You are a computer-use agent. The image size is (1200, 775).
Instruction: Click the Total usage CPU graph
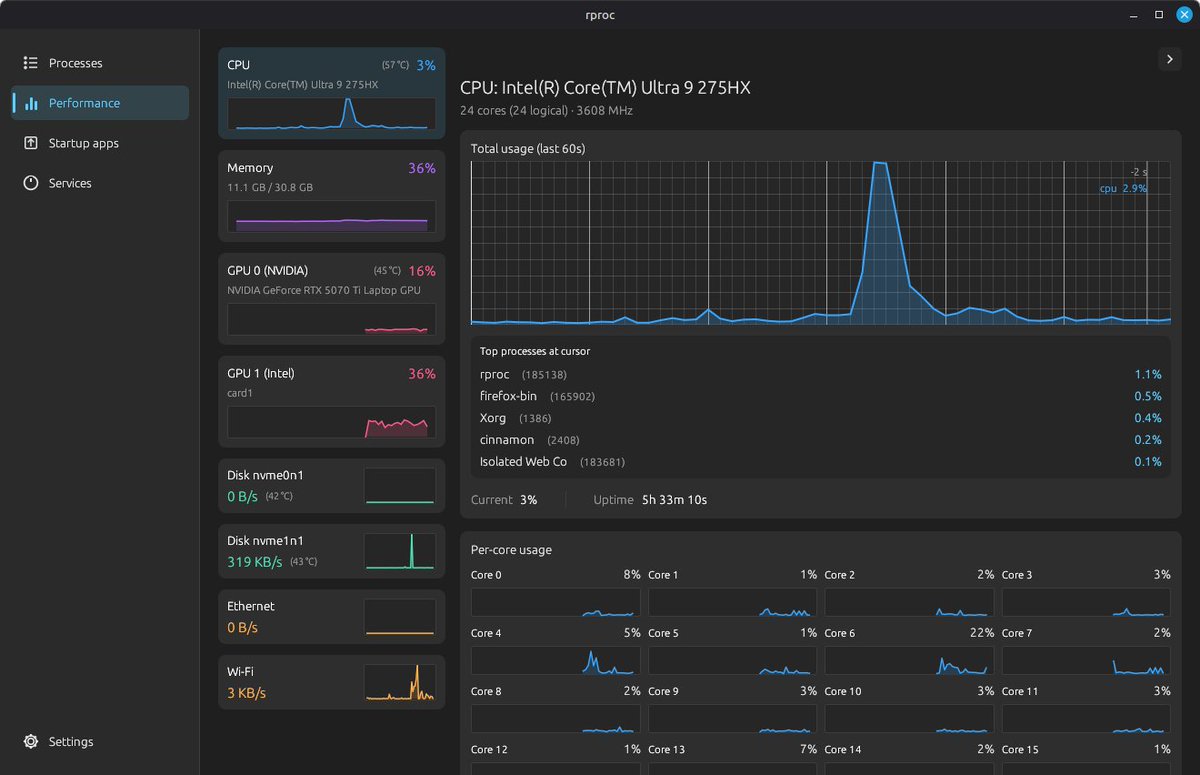tap(820, 243)
